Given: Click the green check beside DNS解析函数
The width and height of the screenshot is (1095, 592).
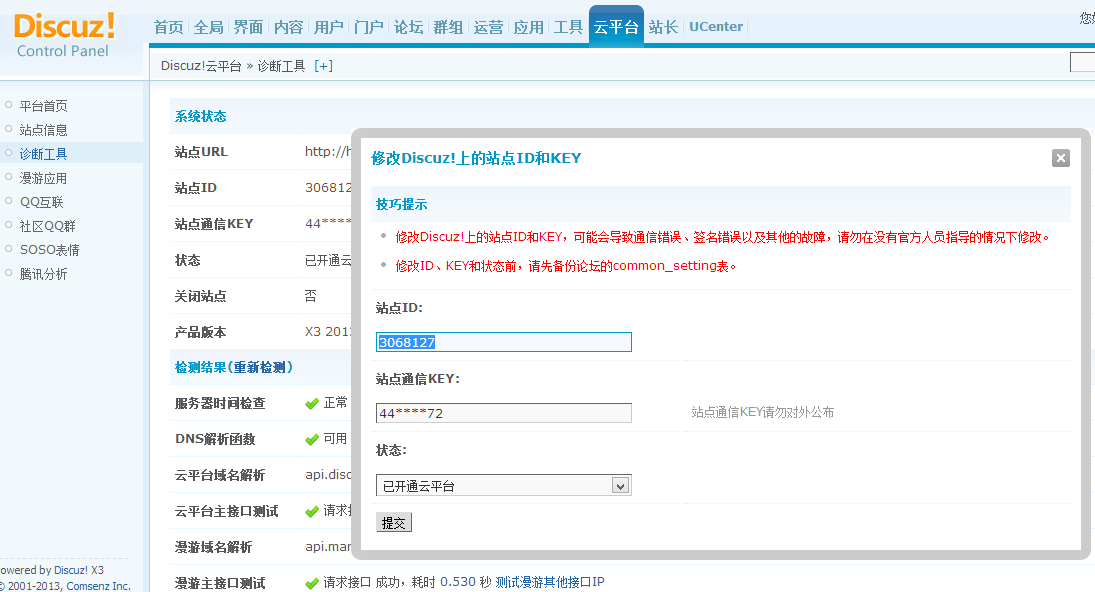Looking at the screenshot, I should click(x=312, y=439).
